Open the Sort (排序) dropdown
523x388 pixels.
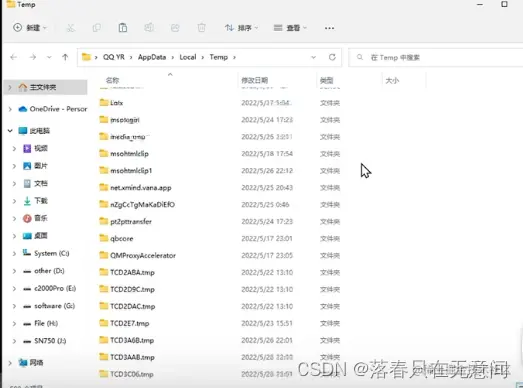coord(241,28)
